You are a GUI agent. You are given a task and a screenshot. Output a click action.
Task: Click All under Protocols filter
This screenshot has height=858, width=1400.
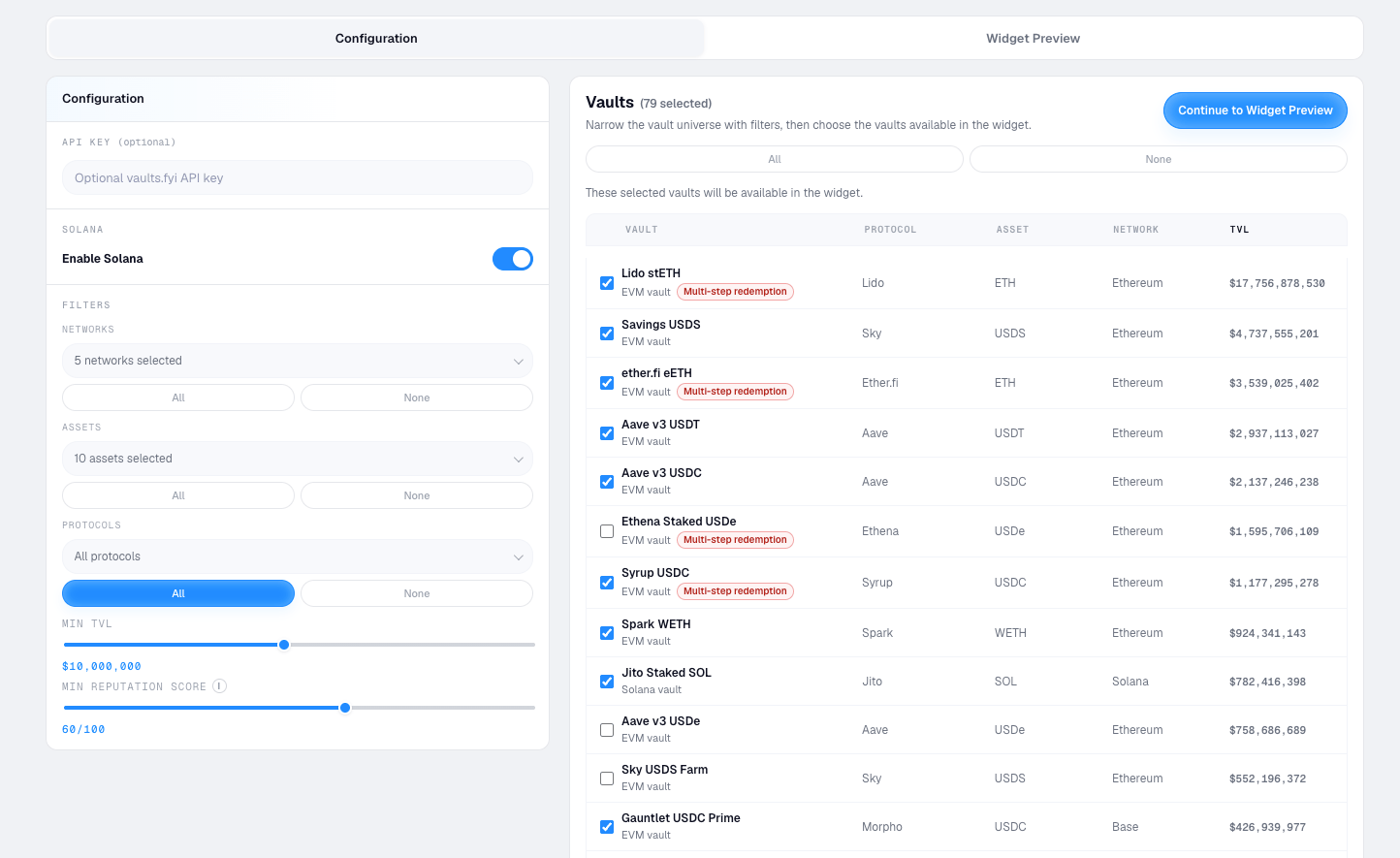pyautogui.click(x=178, y=593)
